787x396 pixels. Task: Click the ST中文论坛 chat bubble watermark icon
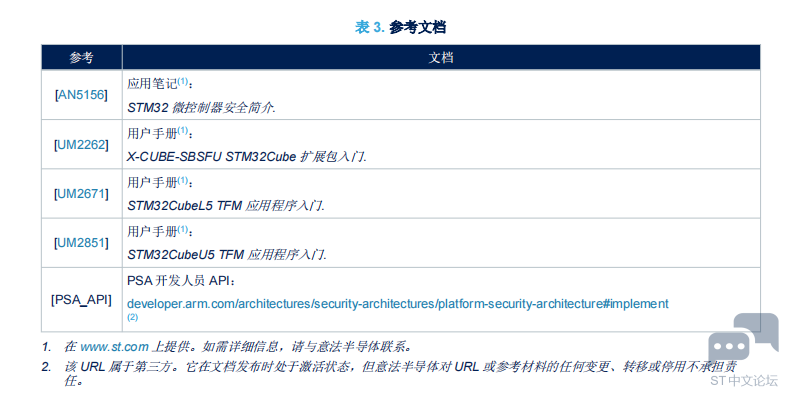pos(744,339)
